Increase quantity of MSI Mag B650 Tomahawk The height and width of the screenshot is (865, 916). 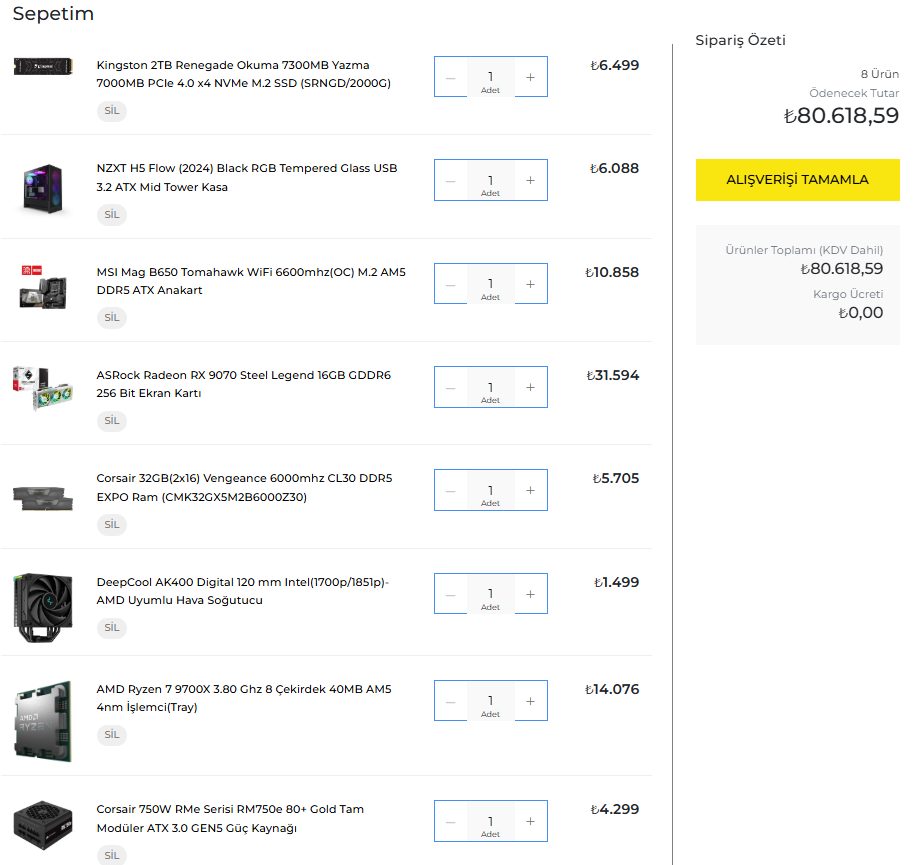click(x=530, y=284)
